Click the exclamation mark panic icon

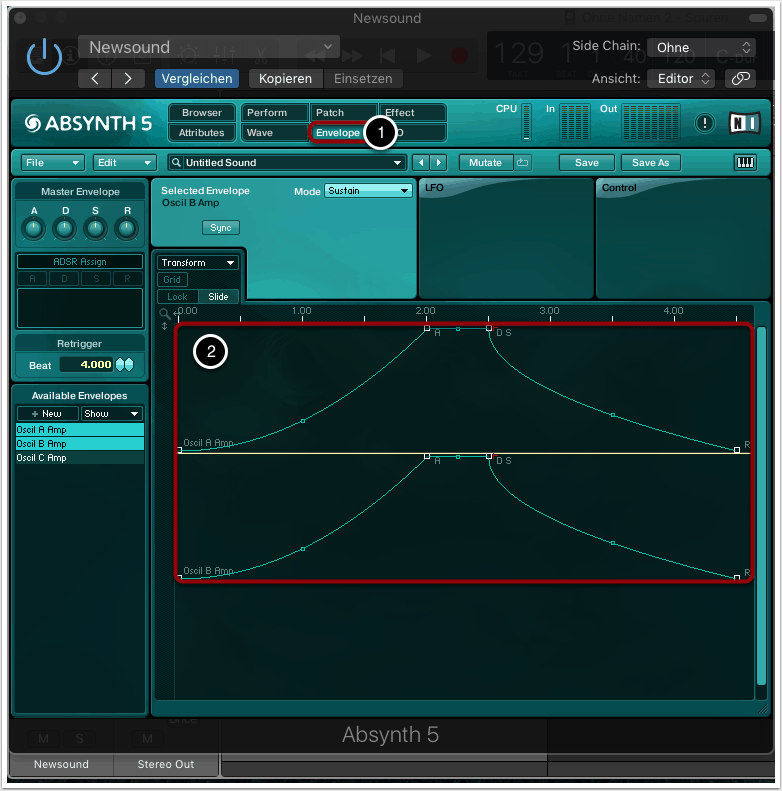coord(706,123)
